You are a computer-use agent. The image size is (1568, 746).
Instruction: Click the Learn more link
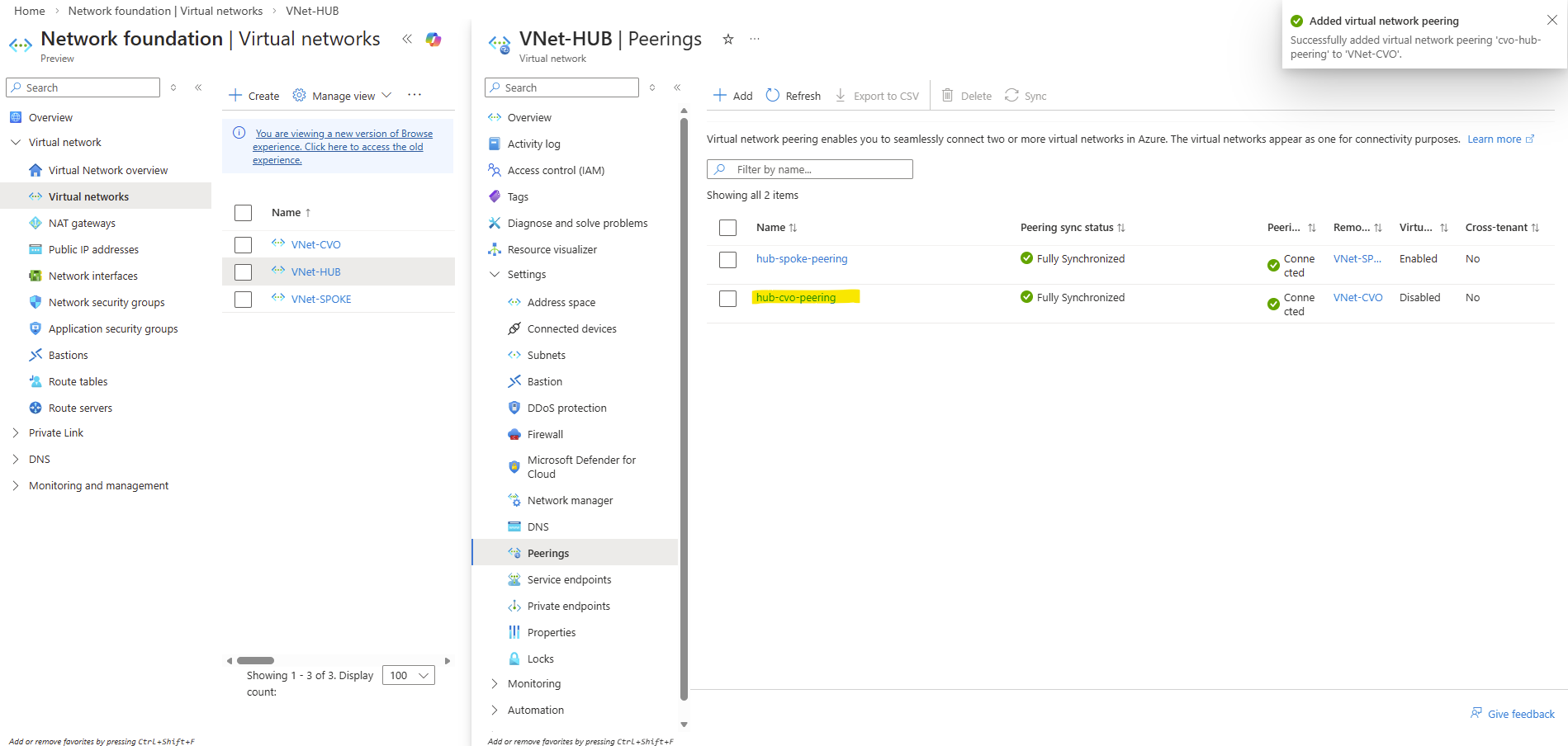tap(1494, 139)
